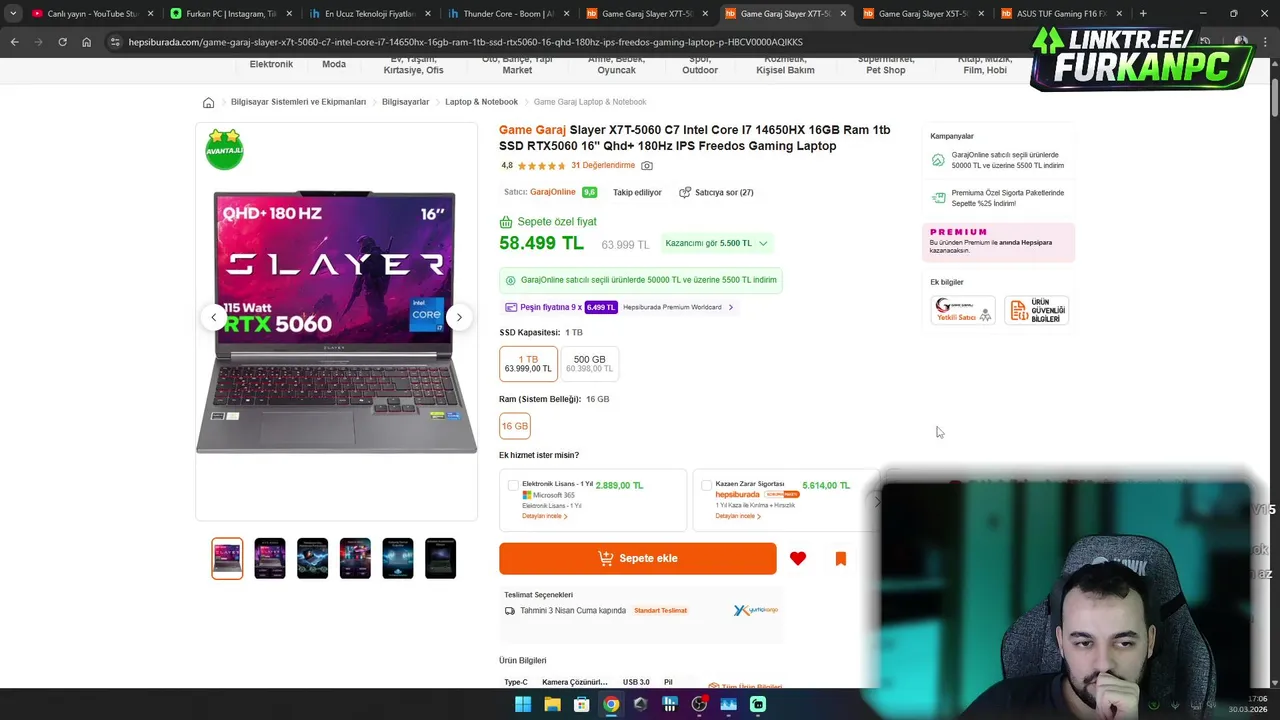Open Laptop & Notebook breadcrumb

481,102
